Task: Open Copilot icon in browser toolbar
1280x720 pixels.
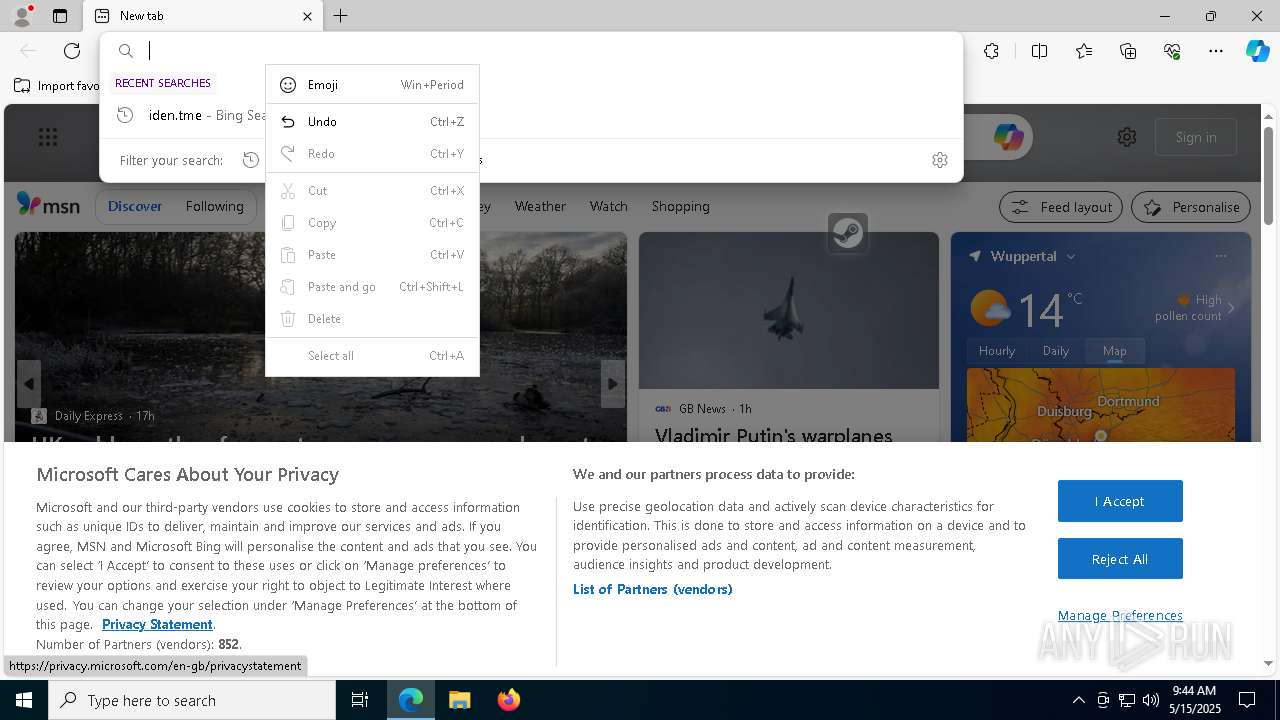Action: pyautogui.click(x=1257, y=51)
